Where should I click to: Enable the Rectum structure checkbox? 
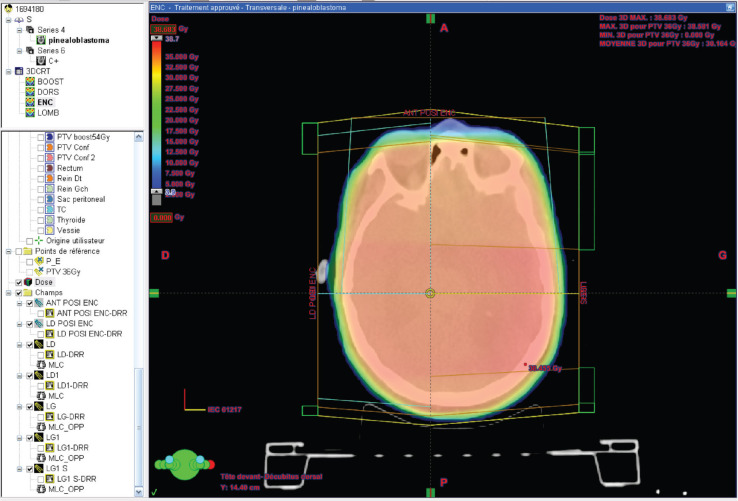point(40,168)
